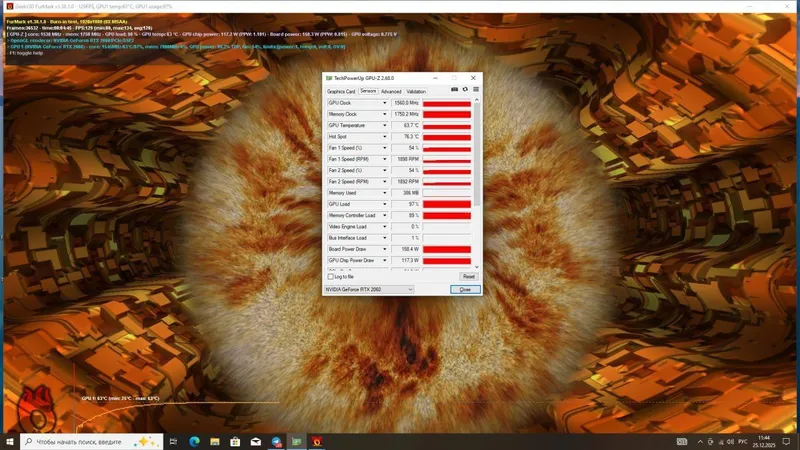Click the Close button in GPU-Z
The image size is (800, 450).
coord(465,289)
